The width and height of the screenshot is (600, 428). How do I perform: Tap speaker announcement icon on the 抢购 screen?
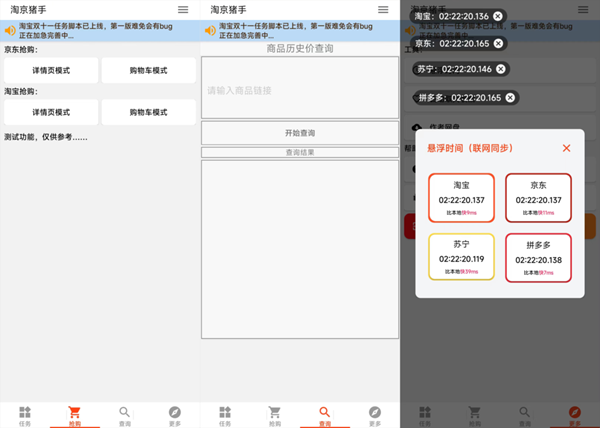(x=10, y=31)
